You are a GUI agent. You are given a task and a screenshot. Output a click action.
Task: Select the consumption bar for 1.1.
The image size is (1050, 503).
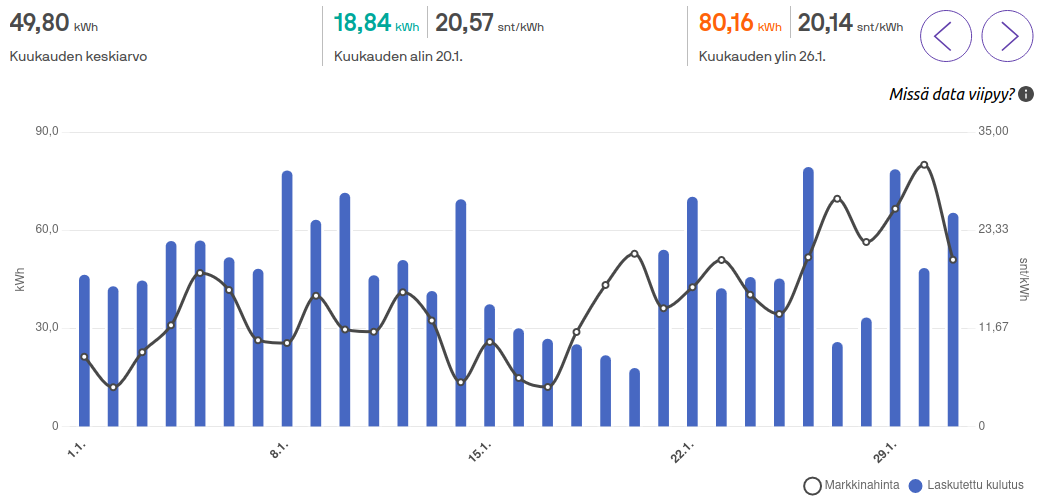tap(84, 351)
